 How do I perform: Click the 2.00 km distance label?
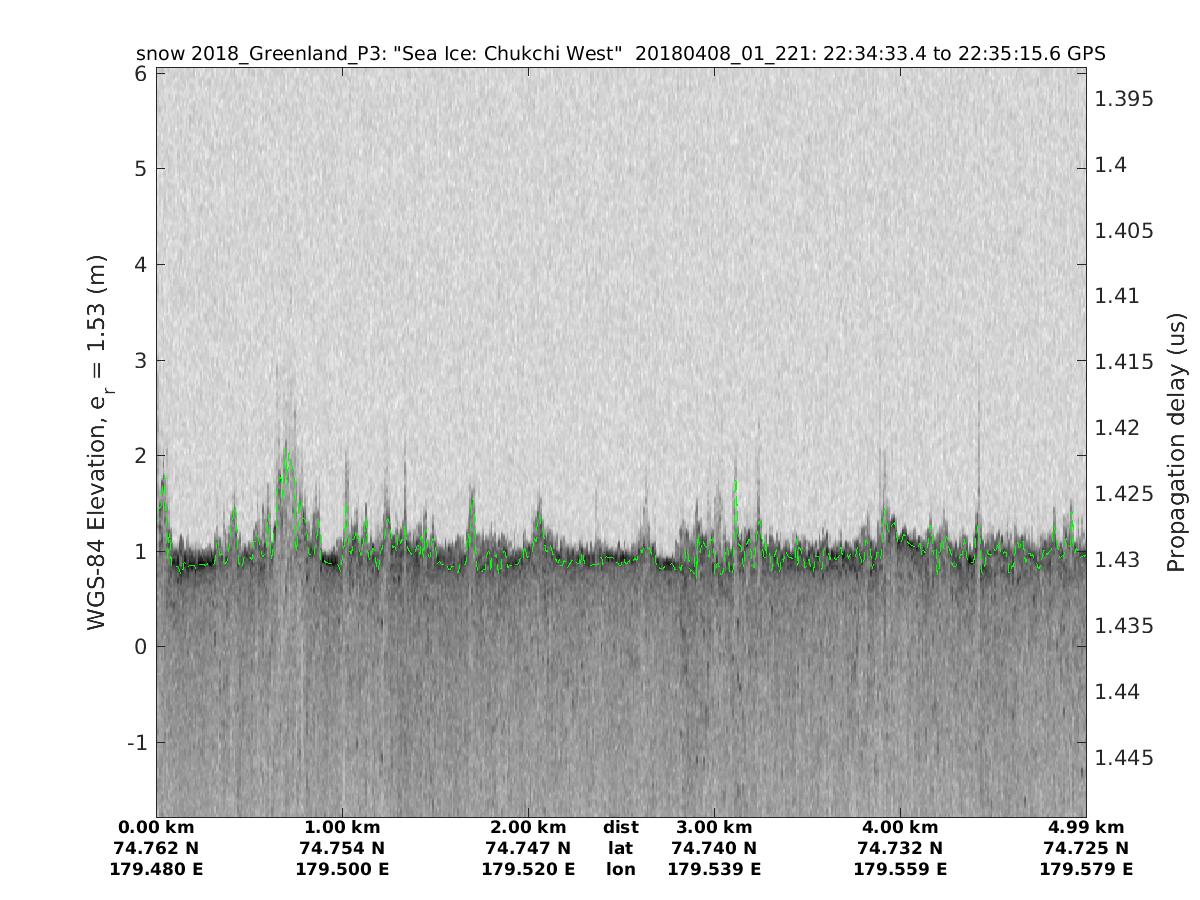pos(528,827)
